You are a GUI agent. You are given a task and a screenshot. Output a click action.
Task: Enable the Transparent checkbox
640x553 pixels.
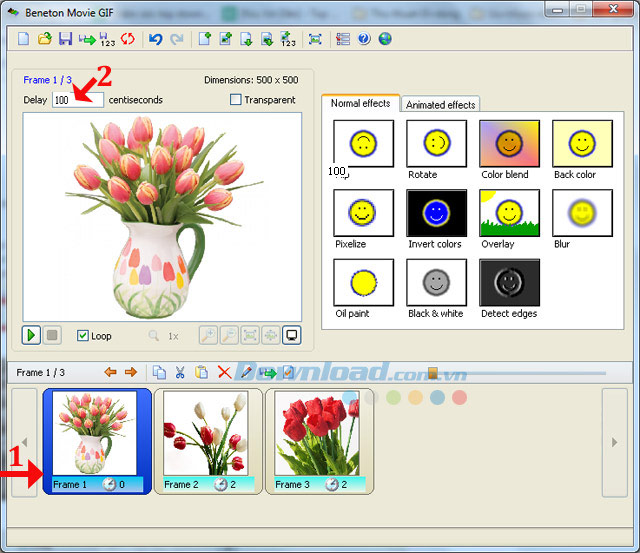(236, 100)
